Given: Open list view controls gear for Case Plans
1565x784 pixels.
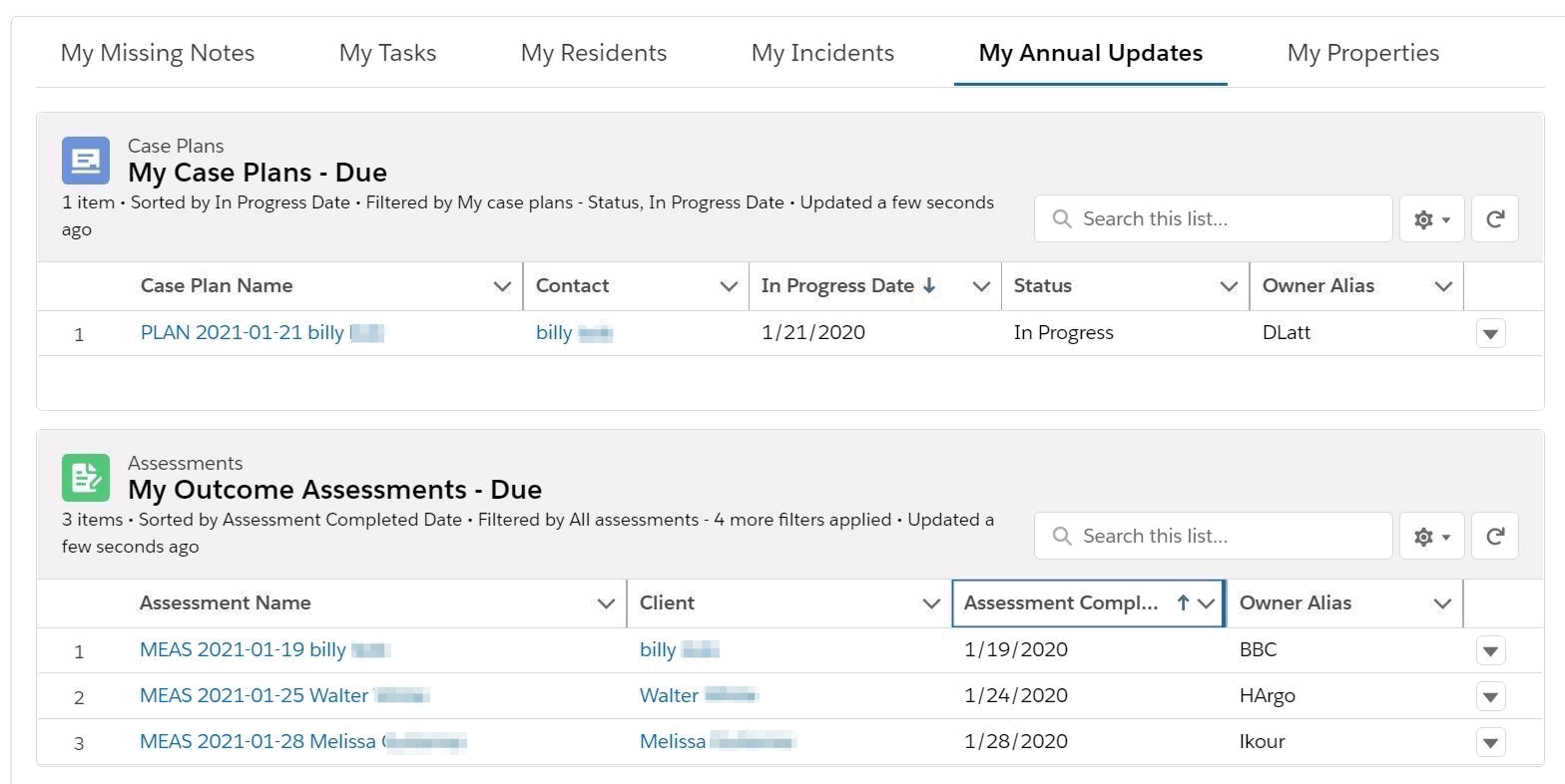Looking at the screenshot, I should pyautogui.click(x=1431, y=219).
